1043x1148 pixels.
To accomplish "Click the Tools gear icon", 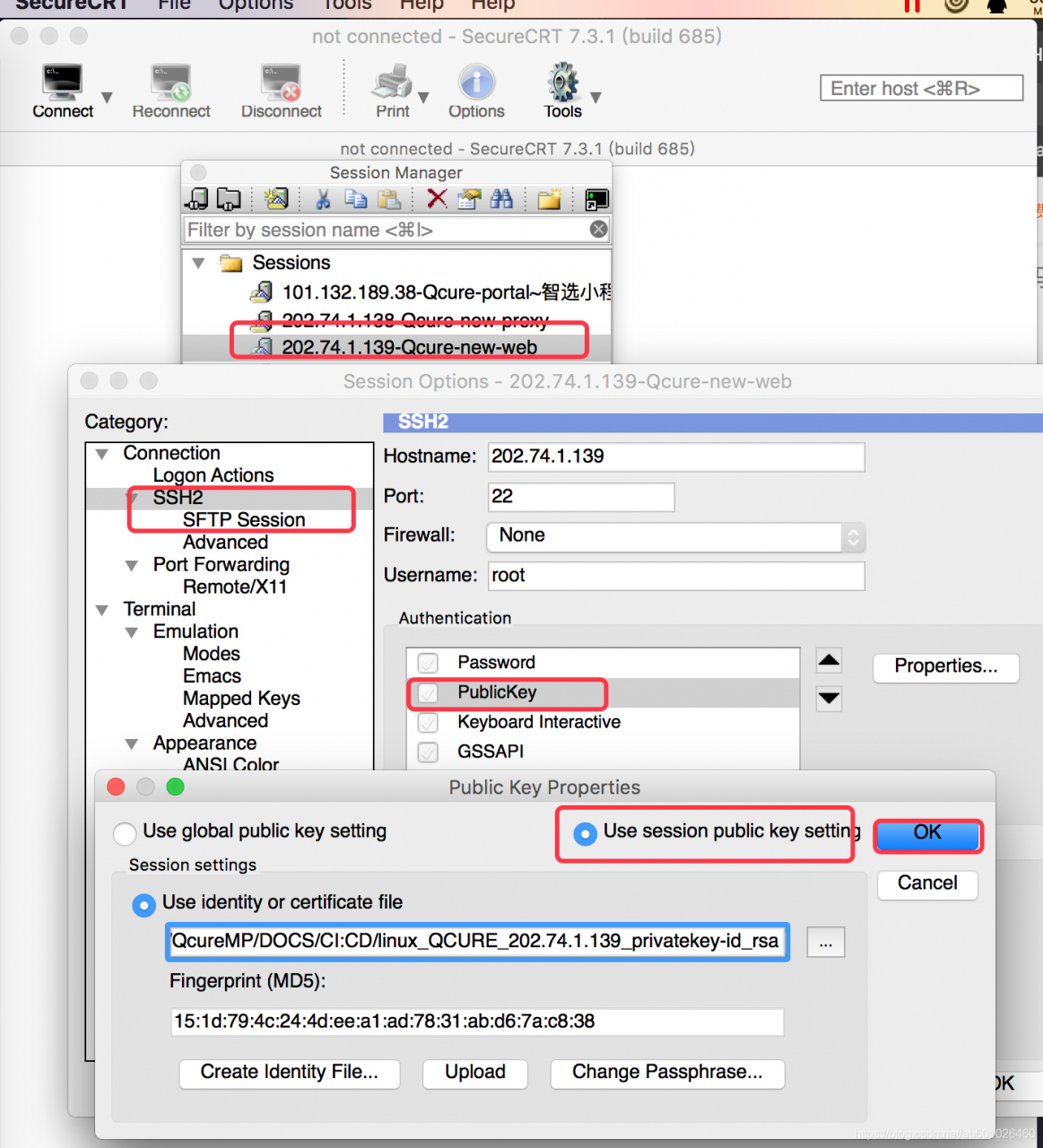I will 563,83.
